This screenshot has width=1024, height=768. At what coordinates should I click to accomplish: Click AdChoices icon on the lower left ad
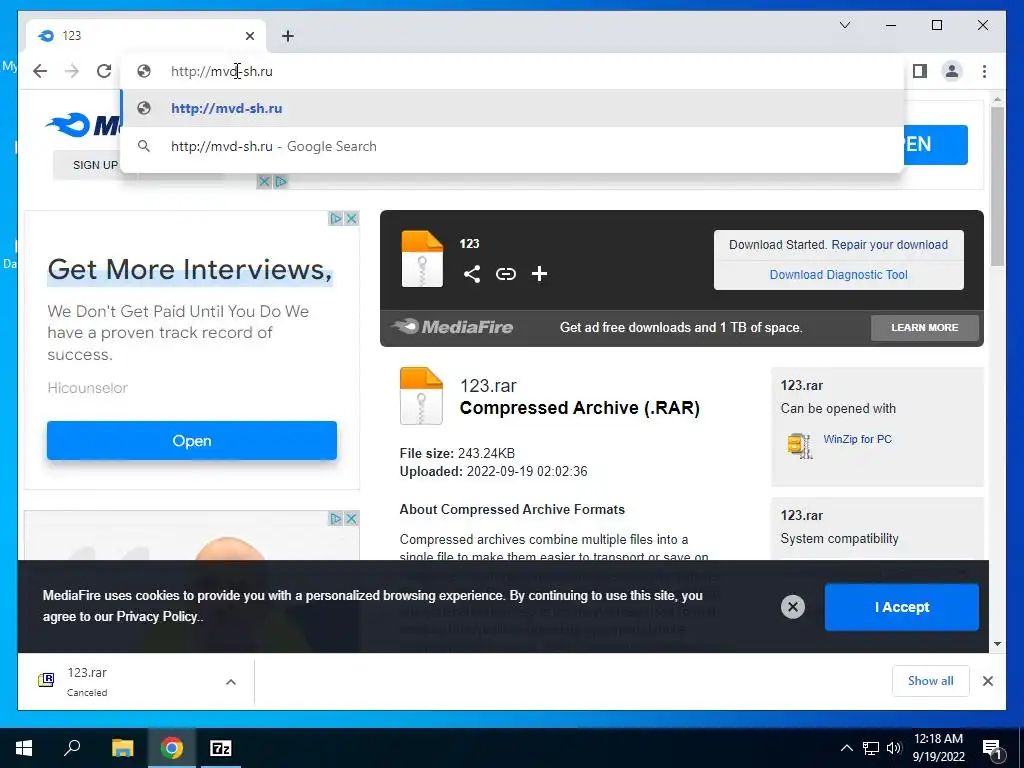(336, 519)
